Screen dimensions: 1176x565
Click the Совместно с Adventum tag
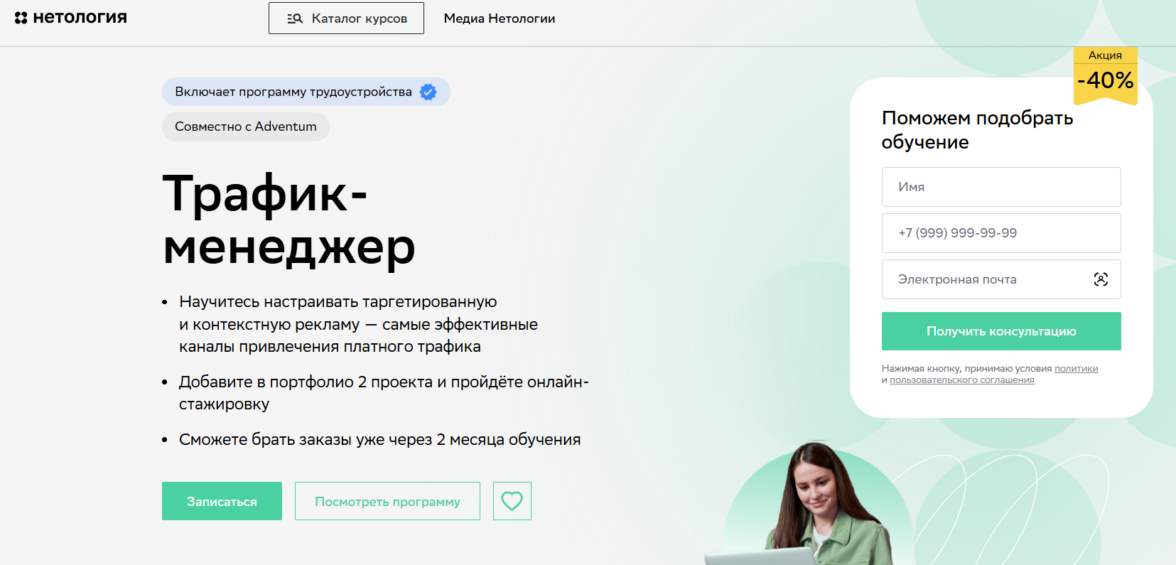click(x=246, y=127)
